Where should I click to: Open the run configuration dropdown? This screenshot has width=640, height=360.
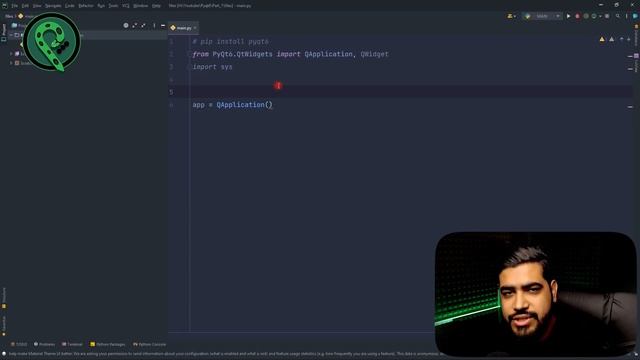542,16
